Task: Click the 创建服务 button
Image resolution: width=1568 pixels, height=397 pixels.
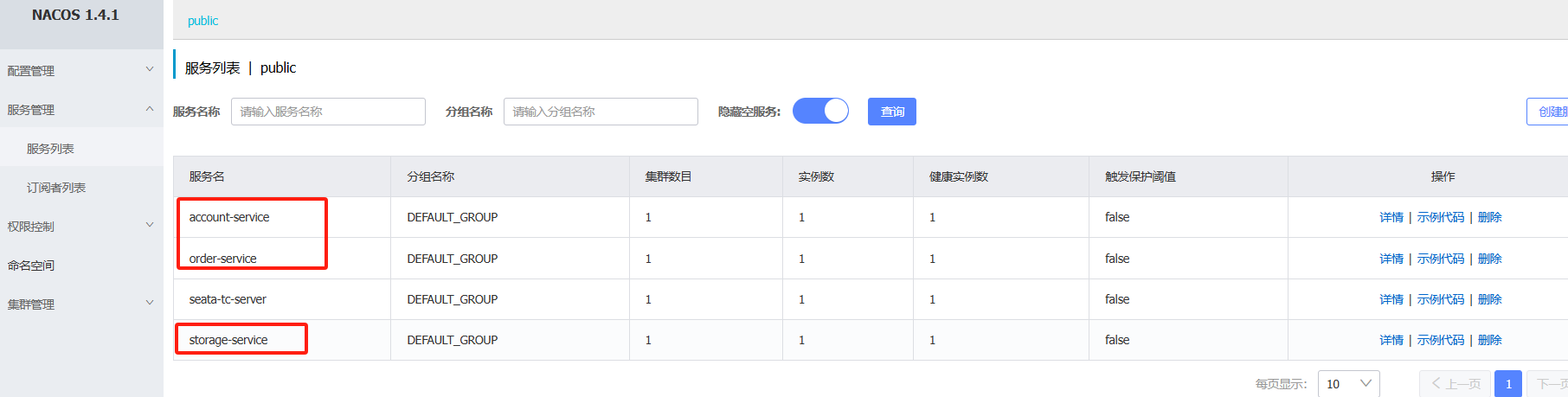Action: click(x=1549, y=112)
